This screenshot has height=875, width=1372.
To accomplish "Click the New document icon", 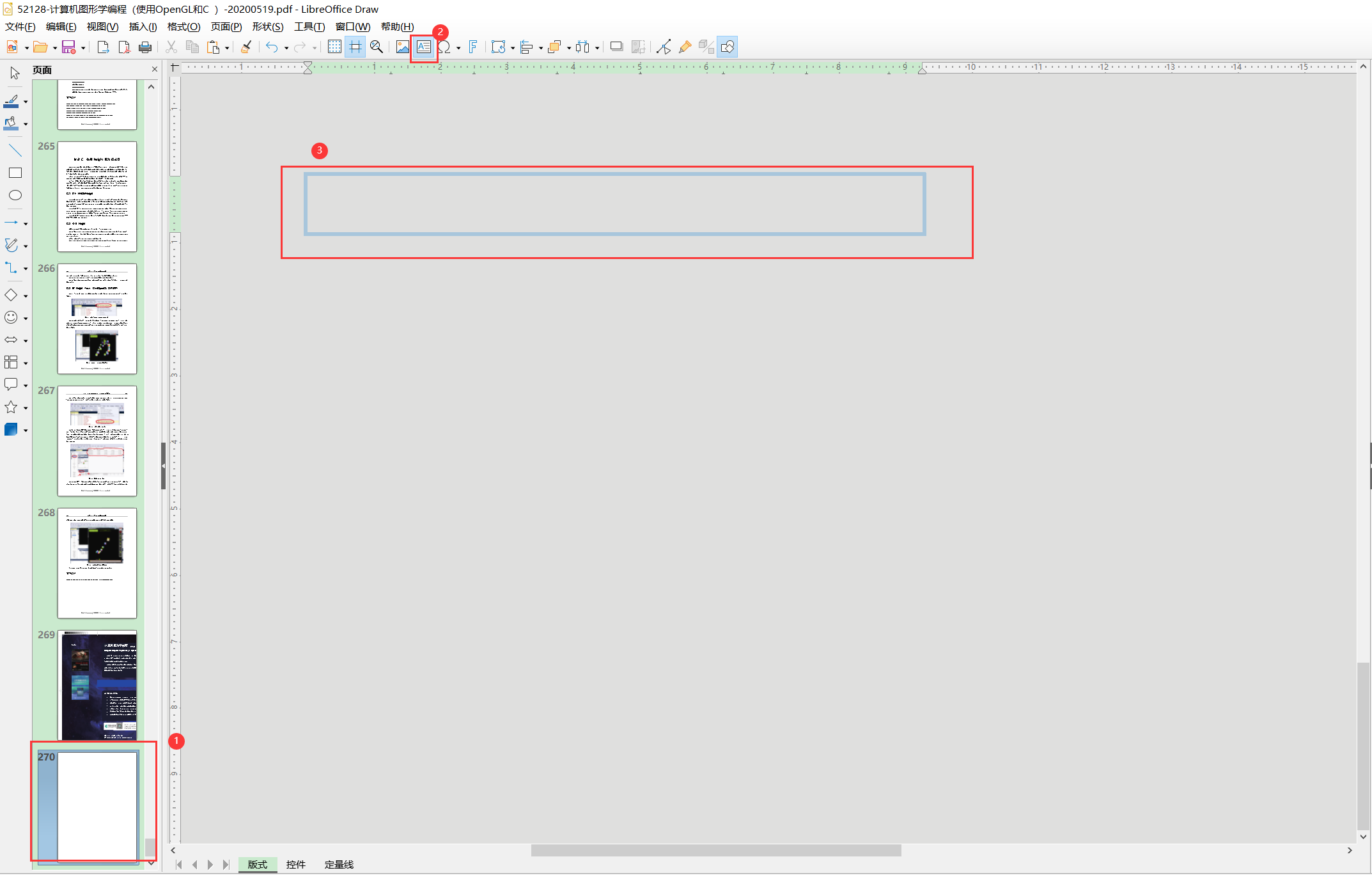I will tap(12, 47).
